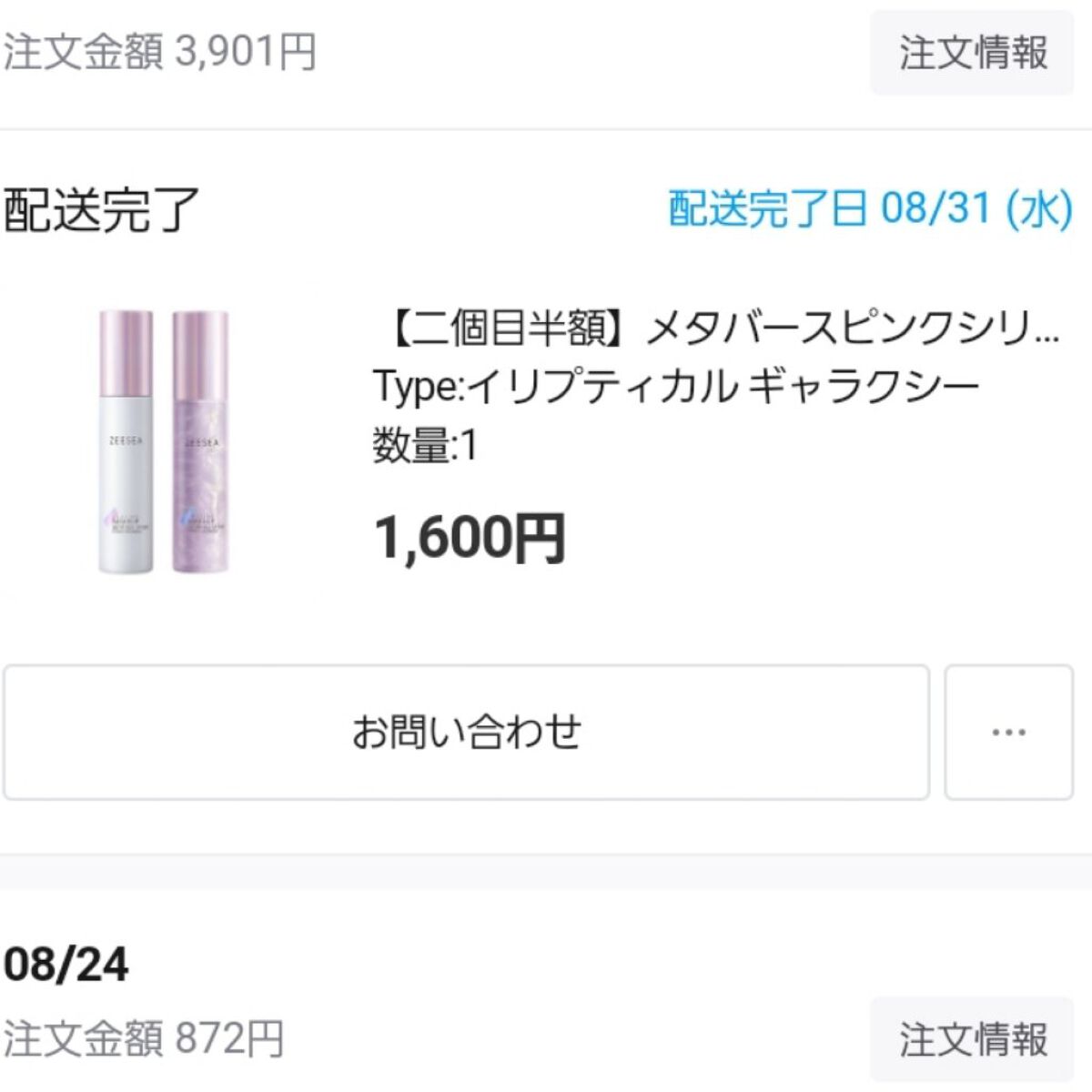The image size is (1092, 1092).
Task: Click the 注文金額 3,901円 order total
Action: pos(159,53)
